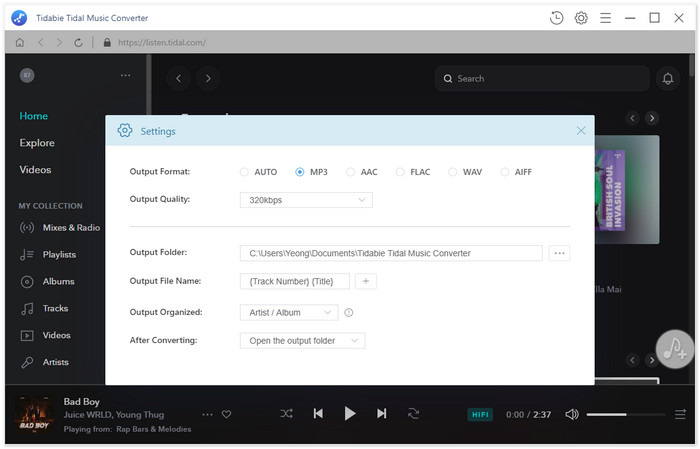Viewport: 700px width, 449px height.
Task: Expand the After Converting dropdown
Action: click(302, 341)
